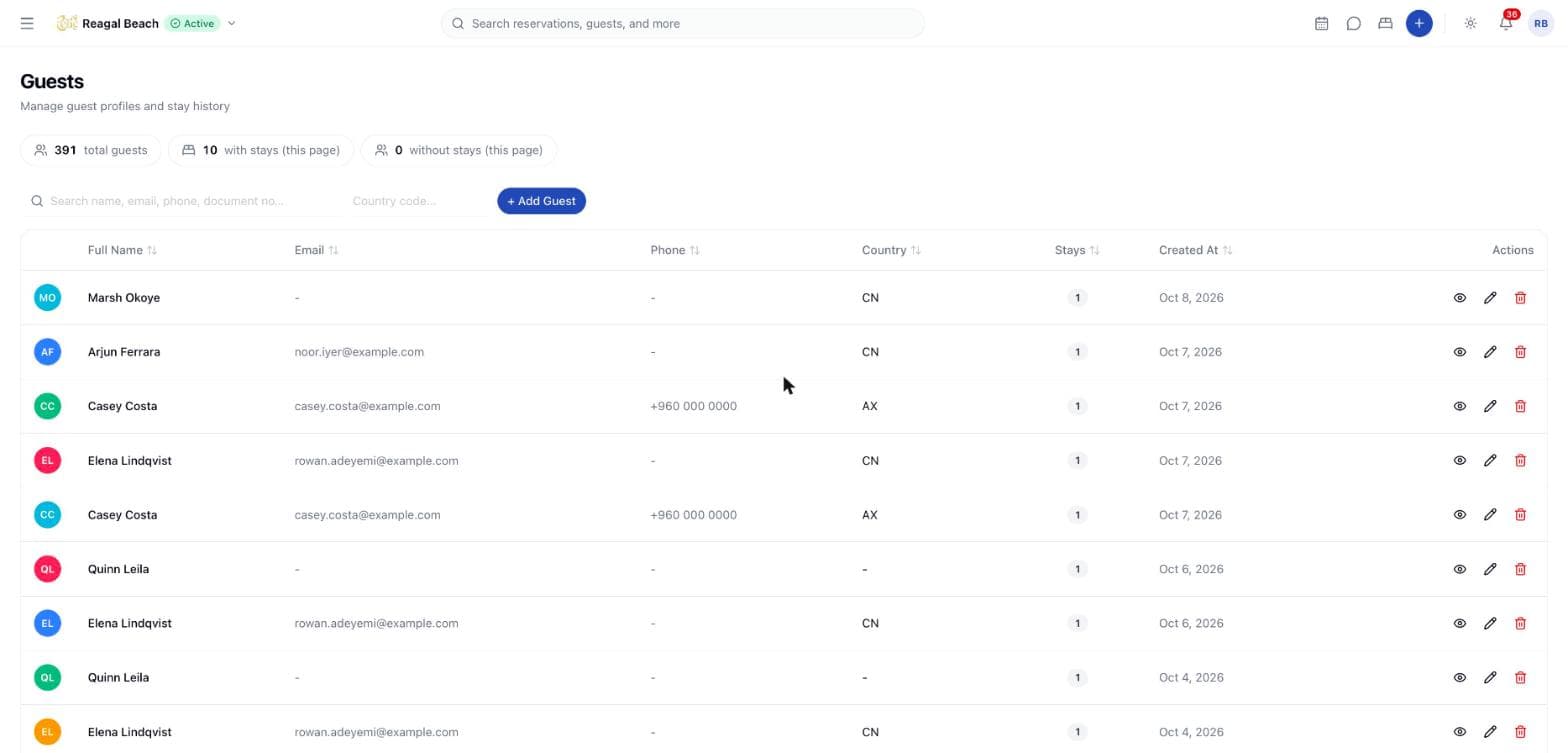Image resolution: width=1568 pixels, height=753 pixels.
Task: Click Oct 8, 2026 created date
Action: tap(1191, 298)
